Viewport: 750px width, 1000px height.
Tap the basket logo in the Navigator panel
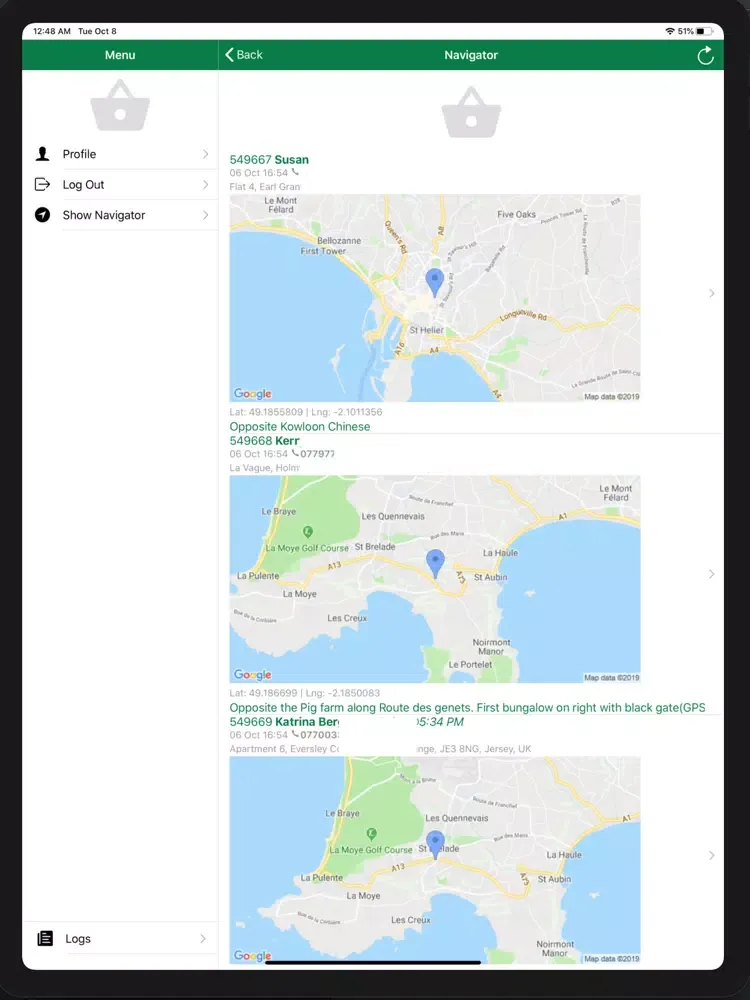point(471,112)
